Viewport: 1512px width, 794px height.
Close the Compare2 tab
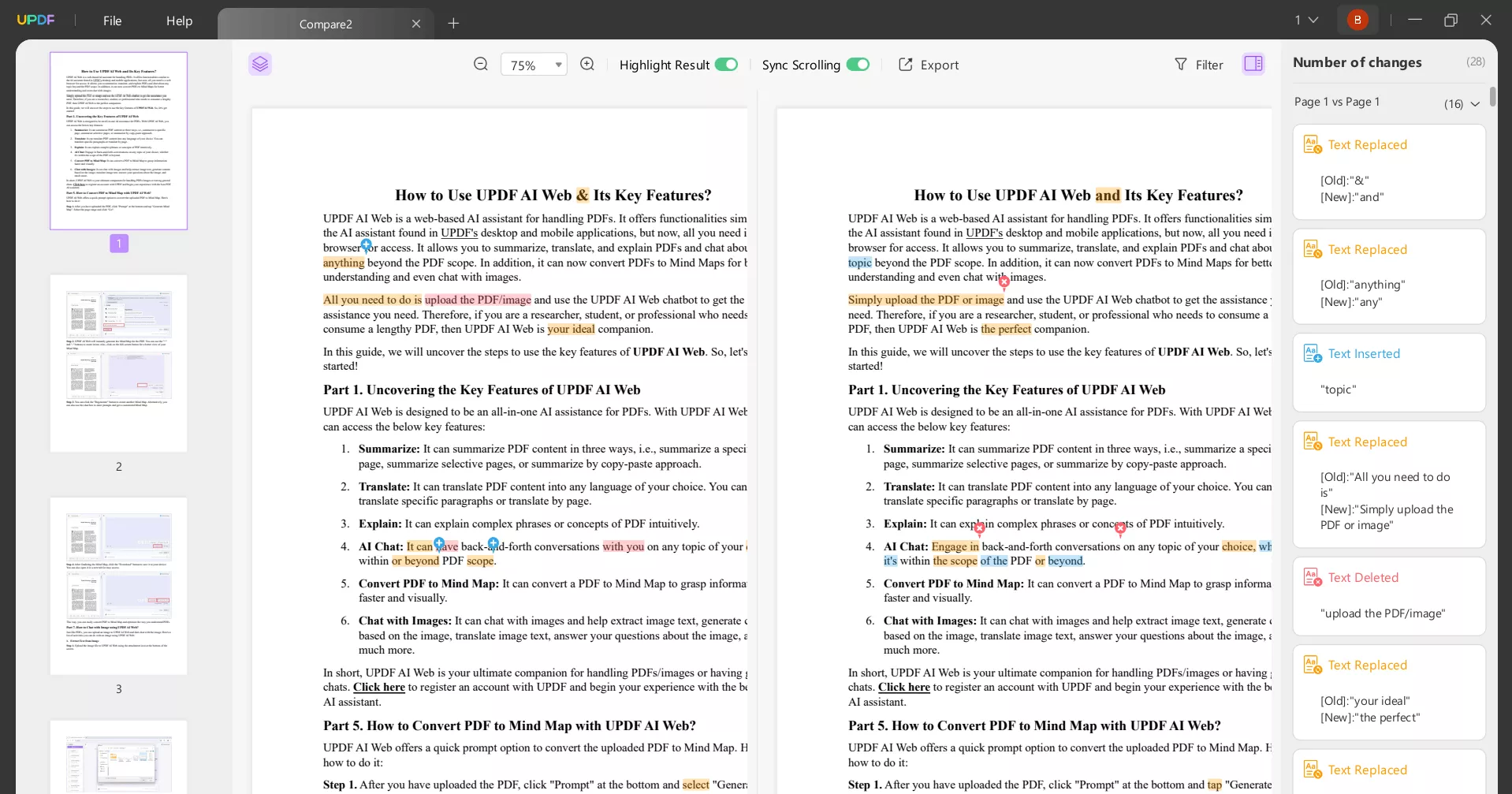(416, 24)
